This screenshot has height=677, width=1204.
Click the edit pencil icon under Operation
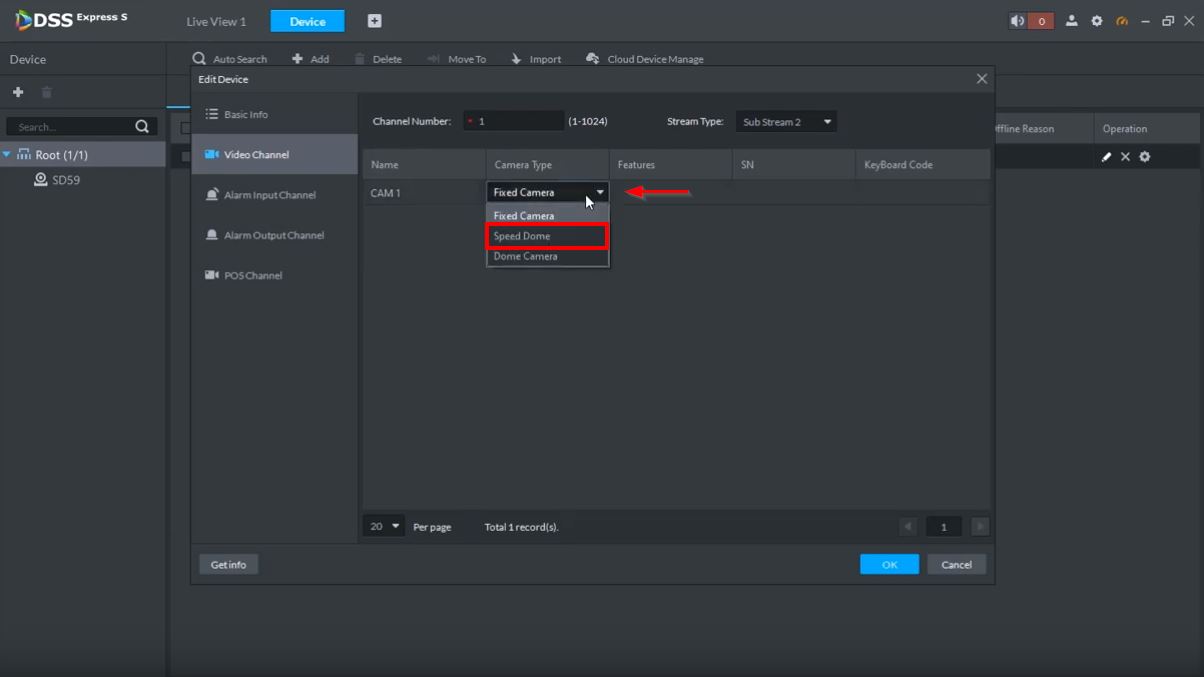1106,157
